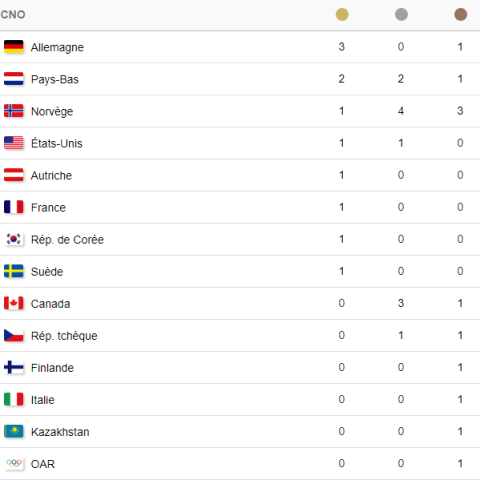Image resolution: width=480 pixels, height=480 pixels.
Task: Click the gold medal column header
Action: (342, 15)
